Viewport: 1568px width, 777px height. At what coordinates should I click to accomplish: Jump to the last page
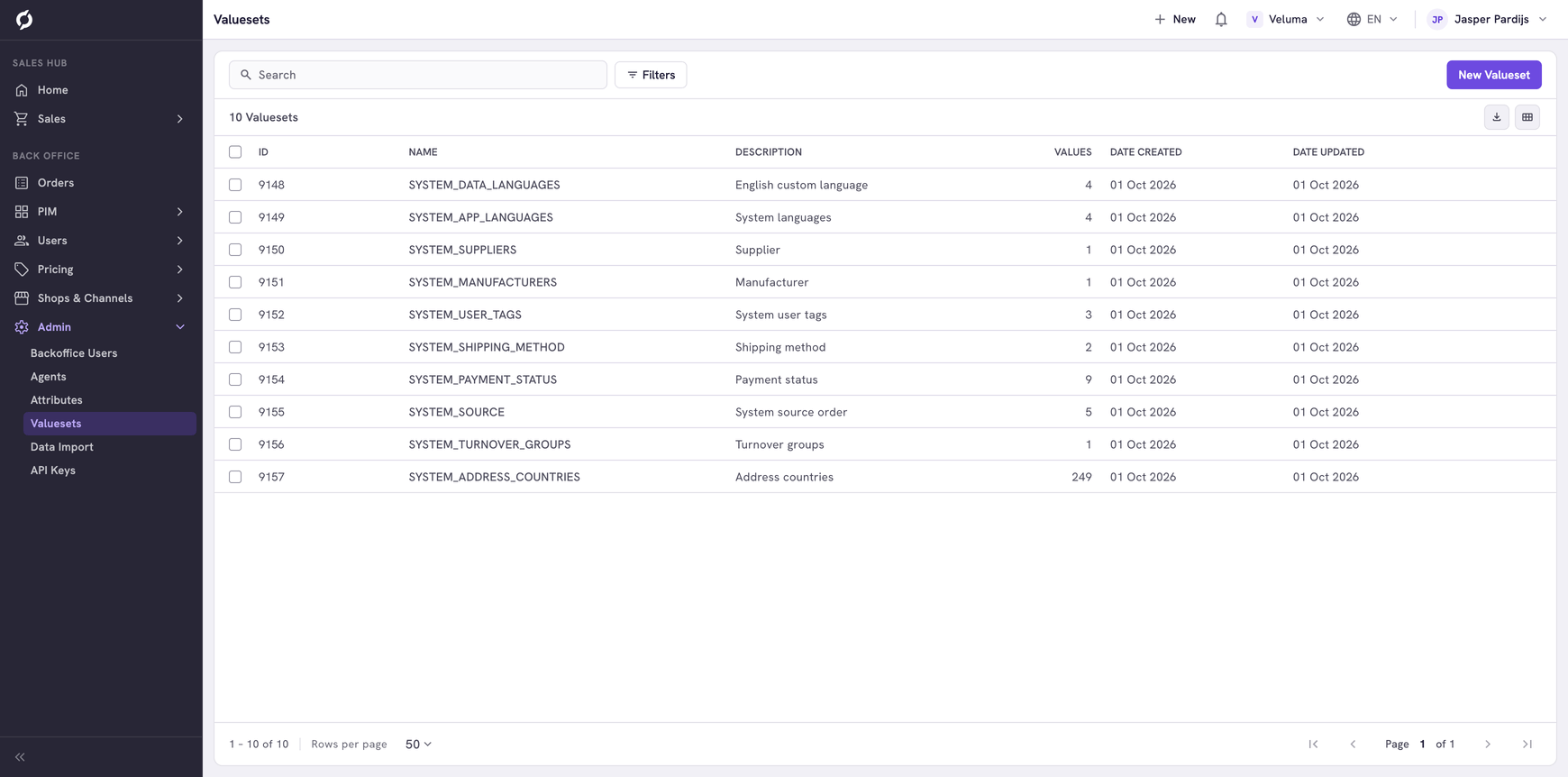click(x=1527, y=745)
